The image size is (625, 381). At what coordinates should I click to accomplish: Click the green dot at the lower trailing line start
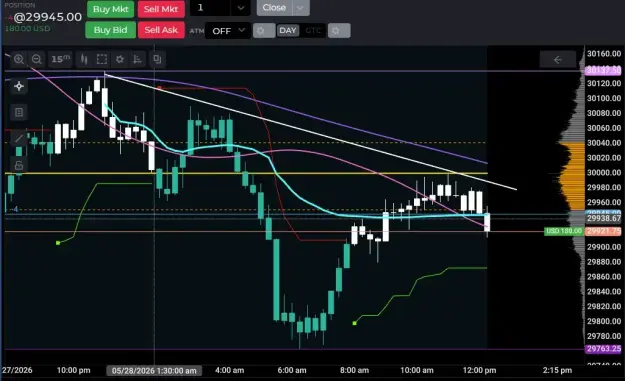coord(354,323)
